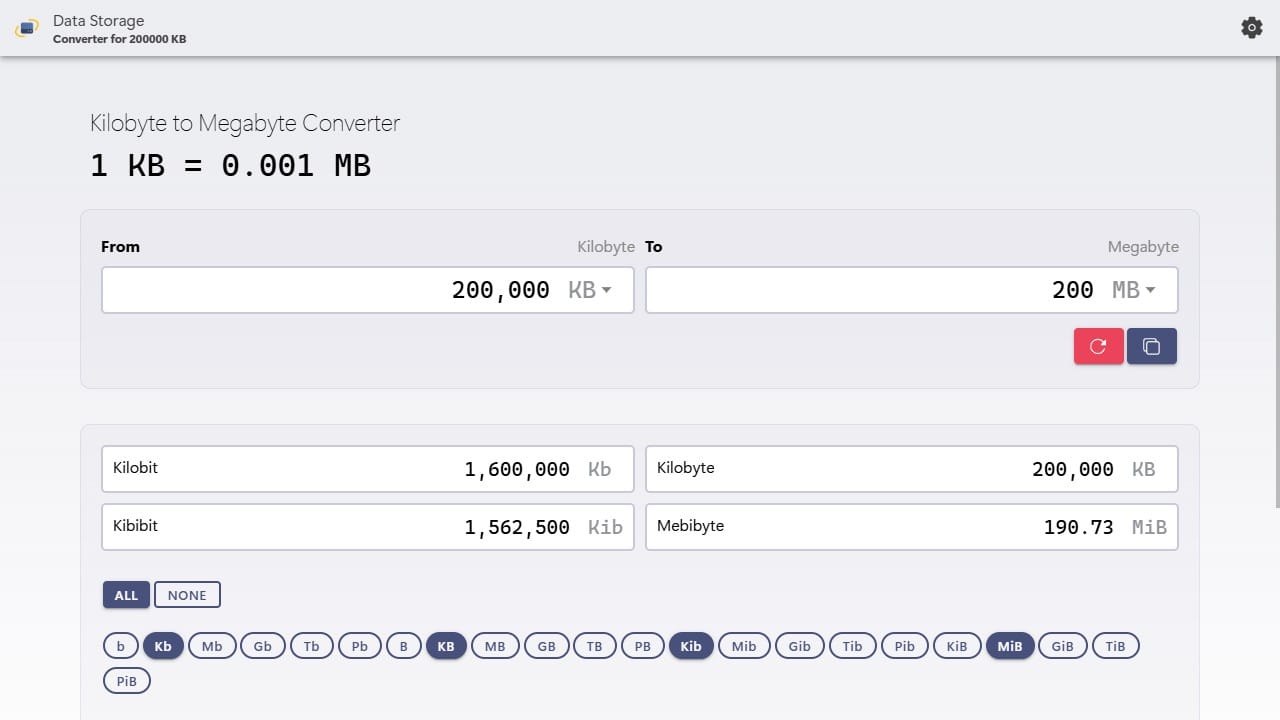The width and height of the screenshot is (1280, 720).
Task: Disable the MiB unit toggle
Action: [x=1010, y=646]
